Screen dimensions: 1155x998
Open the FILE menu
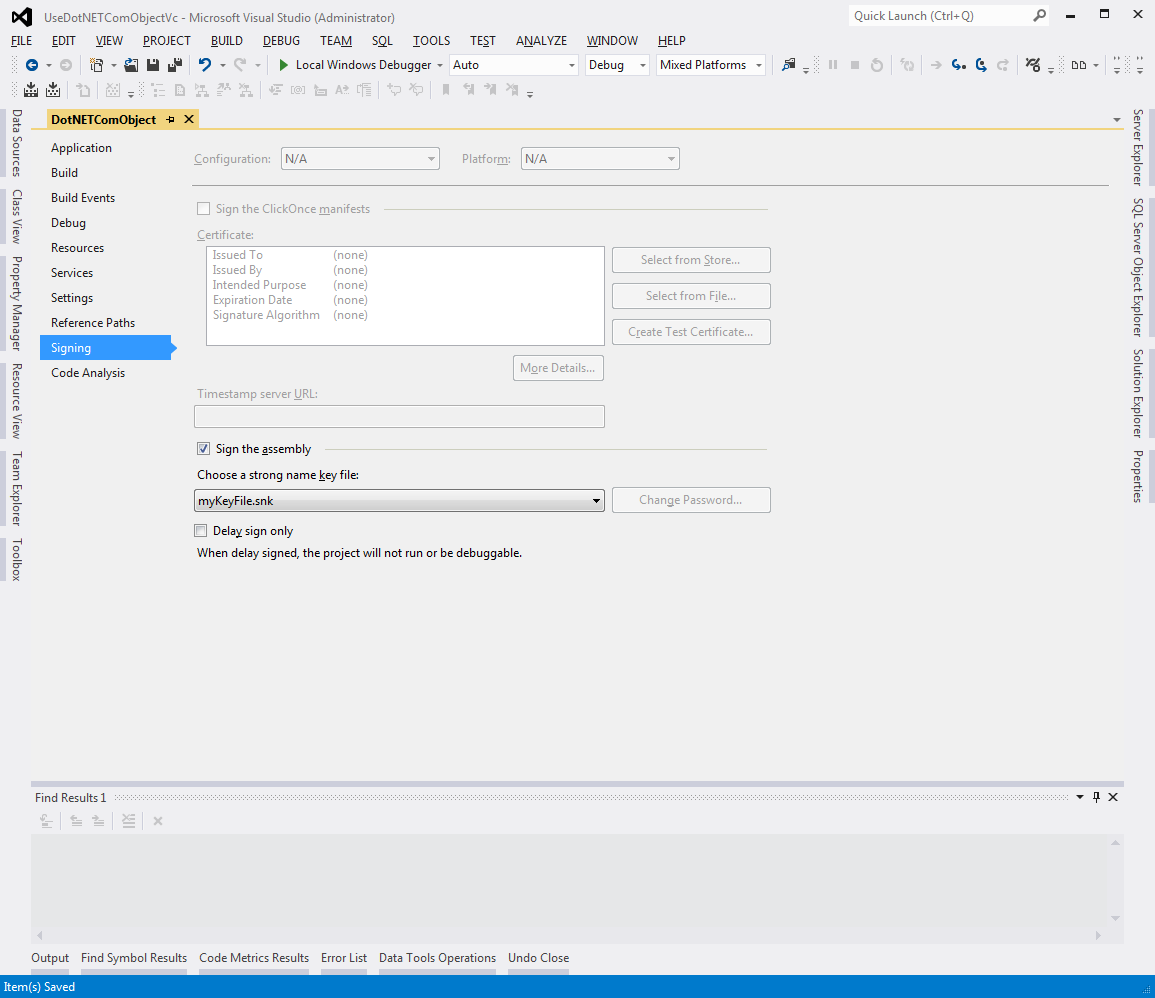[21, 41]
